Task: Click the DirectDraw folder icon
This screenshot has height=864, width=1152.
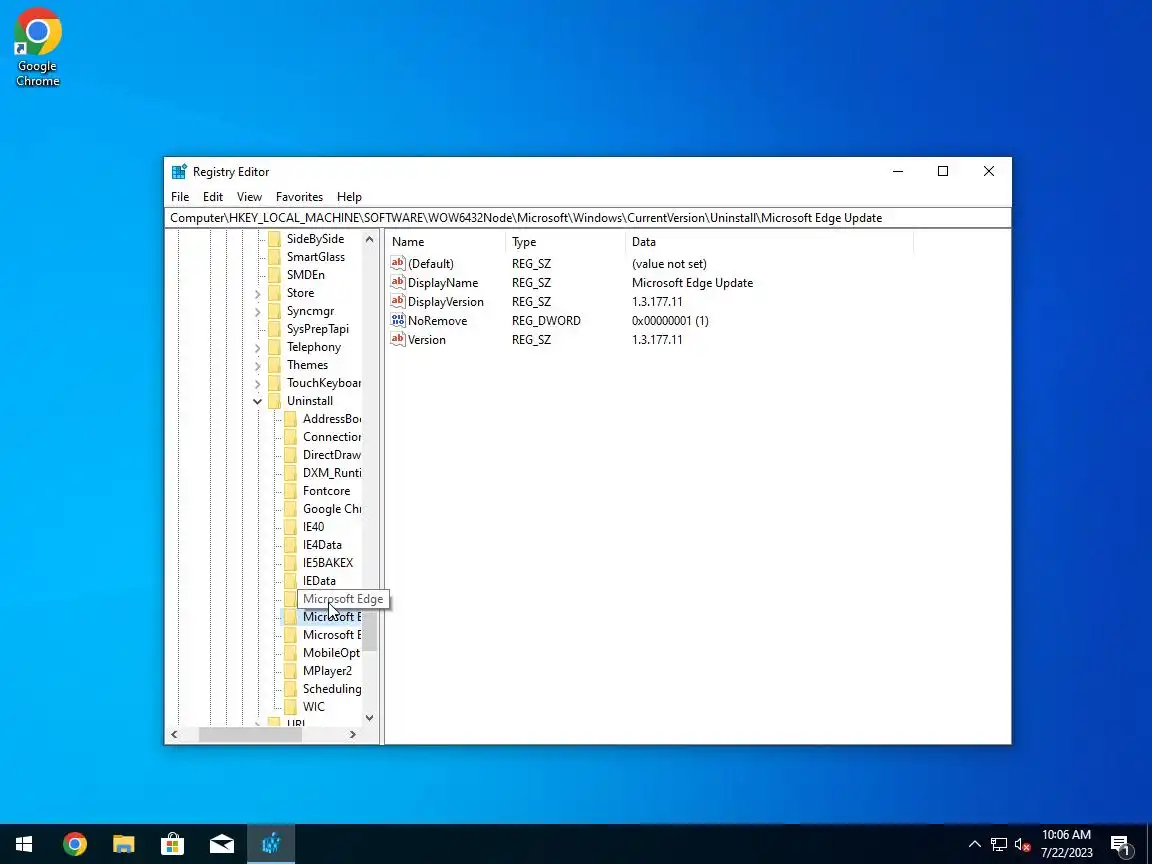Action: coord(290,455)
